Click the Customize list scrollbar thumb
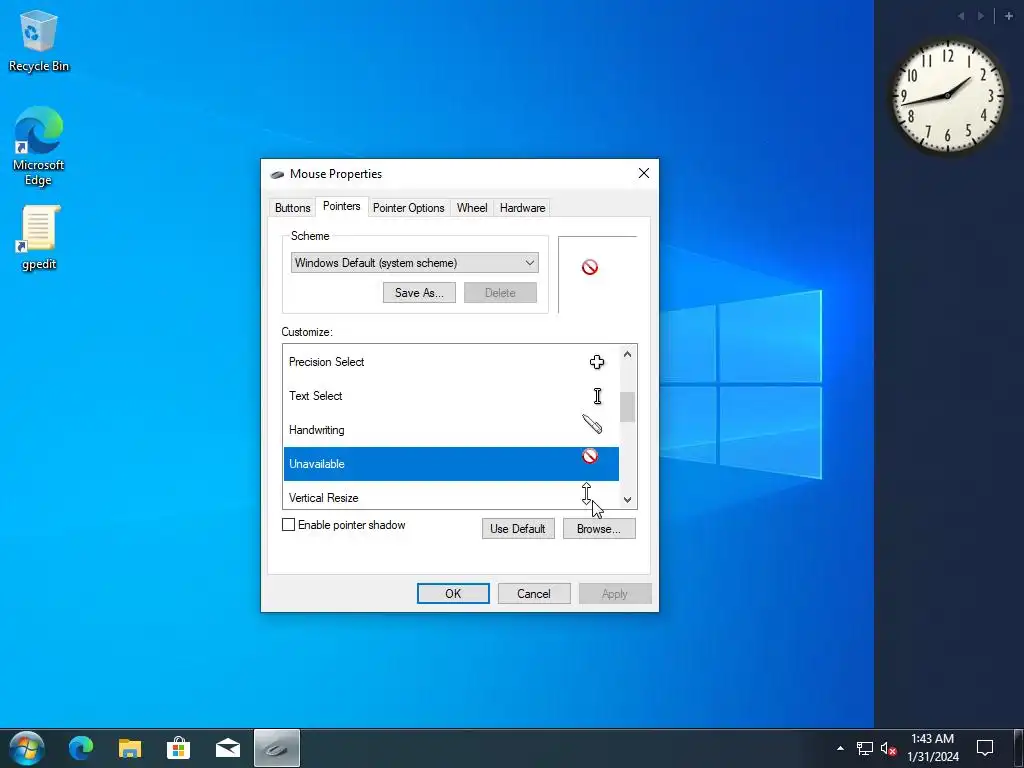1024x768 pixels. pyautogui.click(x=628, y=407)
